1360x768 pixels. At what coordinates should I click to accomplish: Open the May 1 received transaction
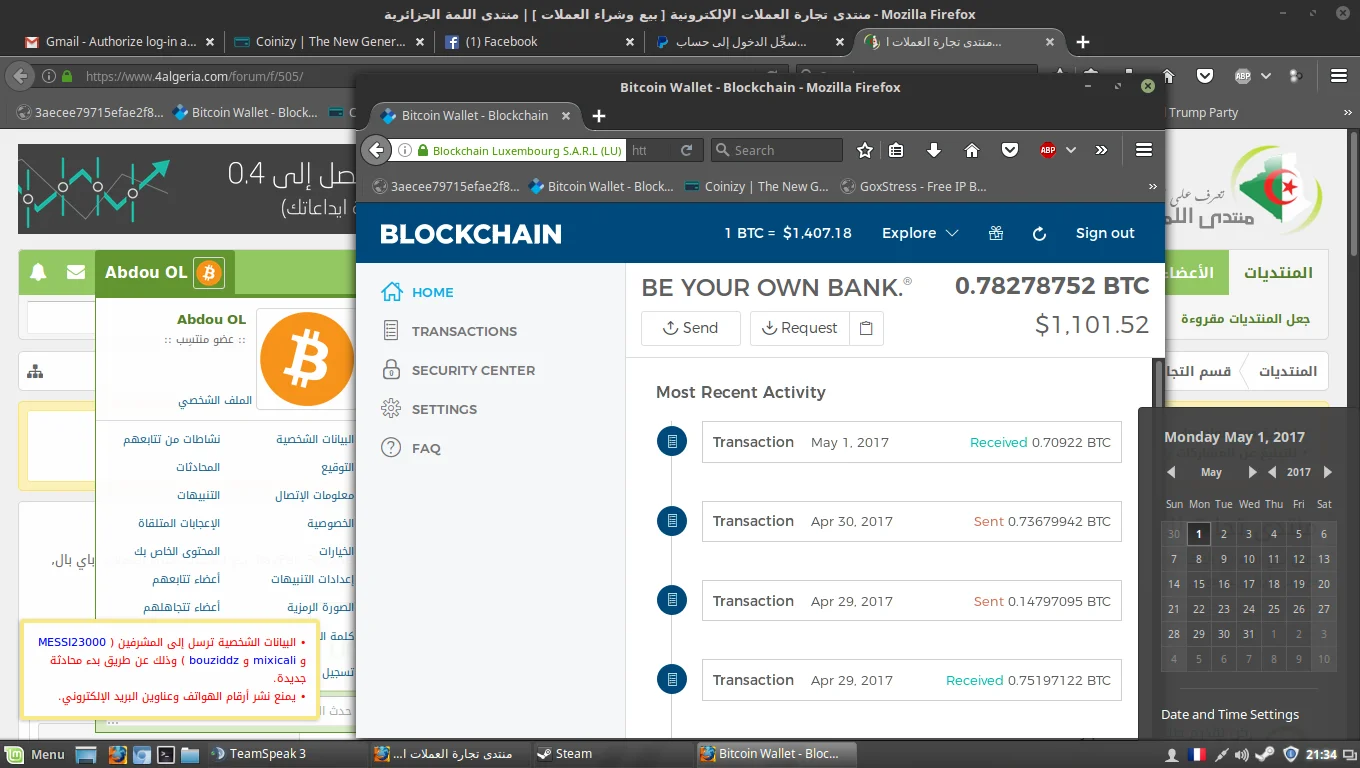[911, 442]
